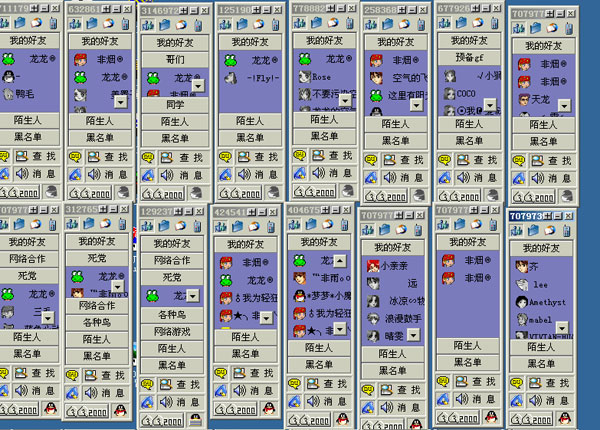Click the first toolbar chart icon in window 258368
This screenshot has height=430, width=600.
(371, 25)
